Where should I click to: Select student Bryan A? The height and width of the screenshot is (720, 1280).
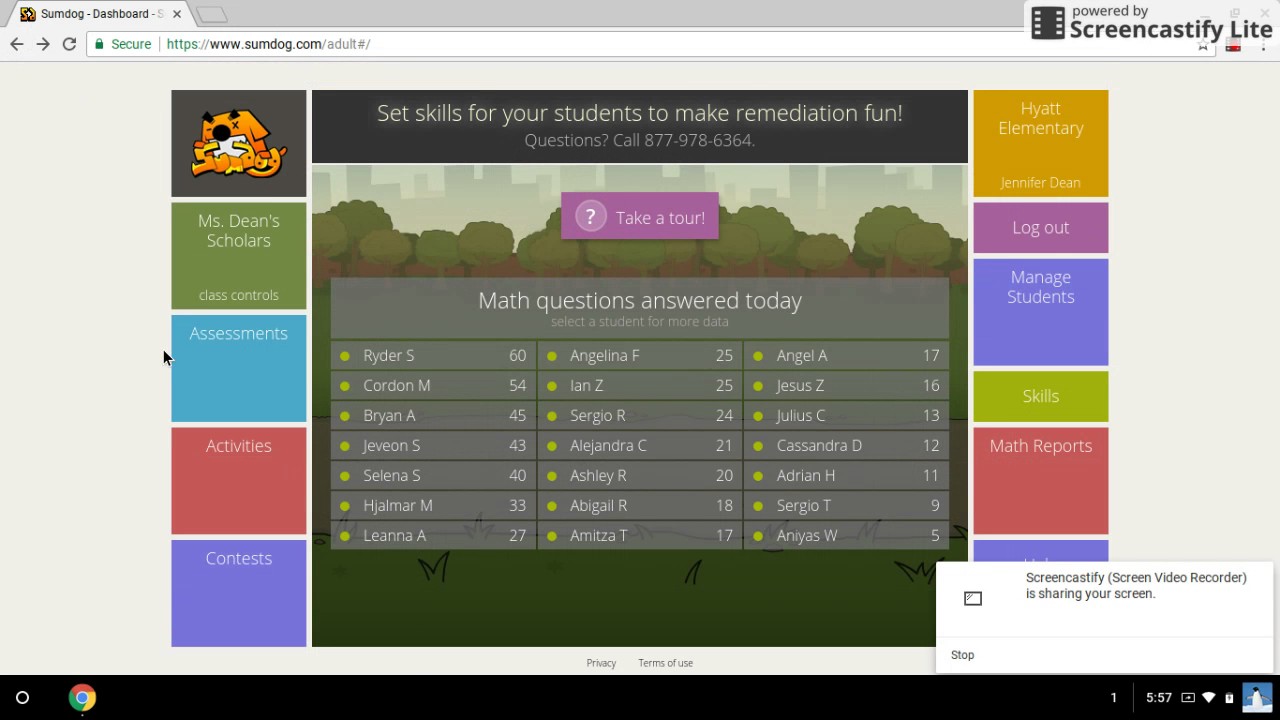pos(433,415)
